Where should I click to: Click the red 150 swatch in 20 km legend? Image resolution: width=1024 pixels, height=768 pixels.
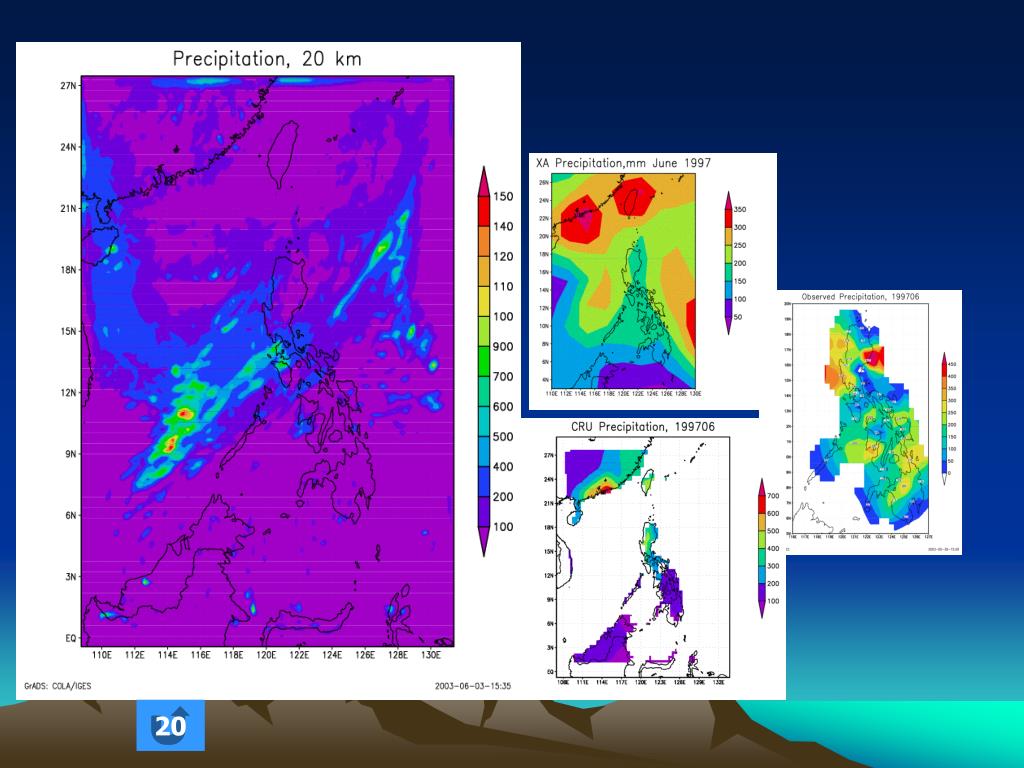pyautogui.click(x=481, y=195)
